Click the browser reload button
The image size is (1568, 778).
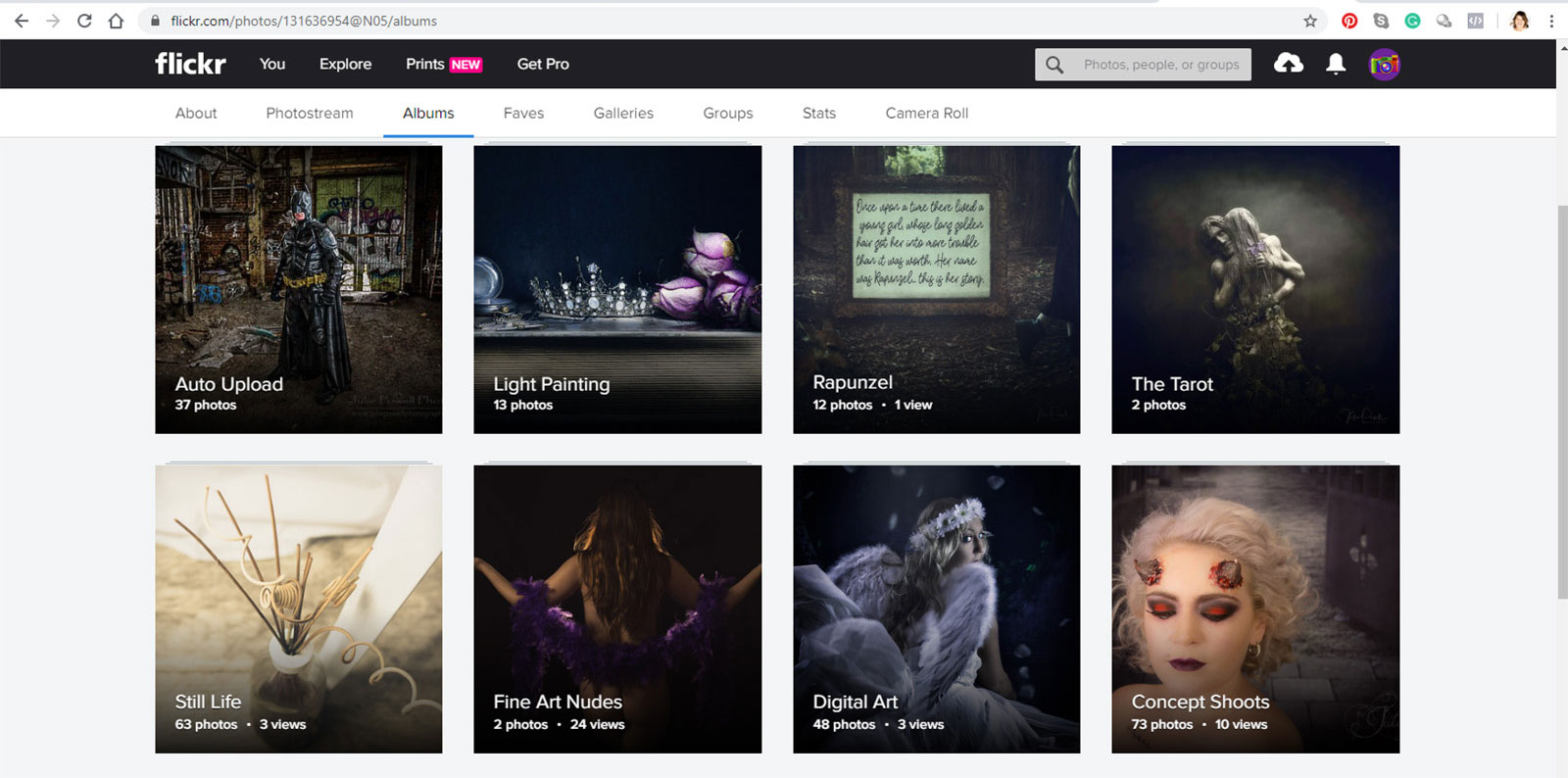click(84, 21)
